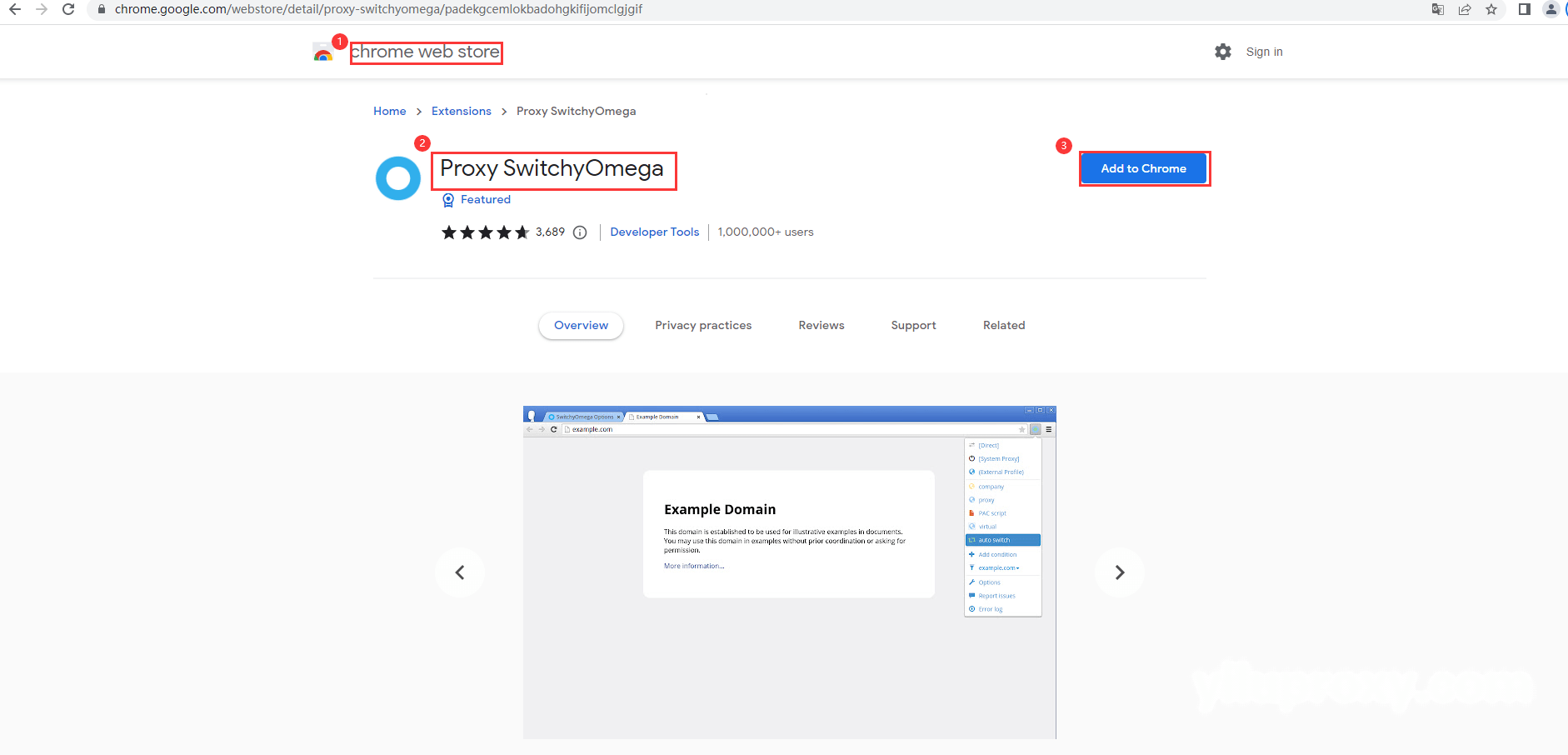The width and height of the screenshot is (1568, 755).
Task: Reload the page with the refresh icon
Action: pyautogui.click(x=68, y=9)
